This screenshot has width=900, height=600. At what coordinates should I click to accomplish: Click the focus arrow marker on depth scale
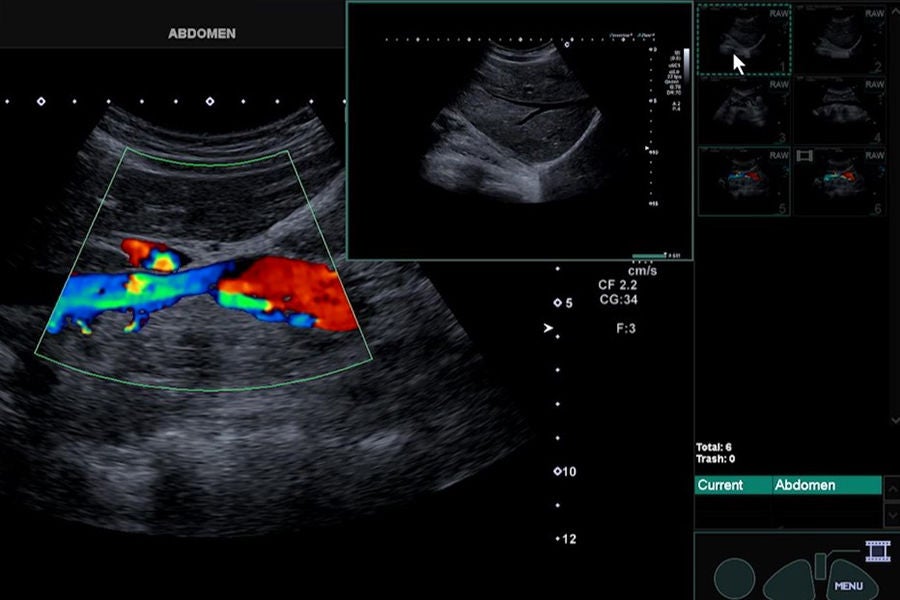pyautogui.click(x=548, y=328)
